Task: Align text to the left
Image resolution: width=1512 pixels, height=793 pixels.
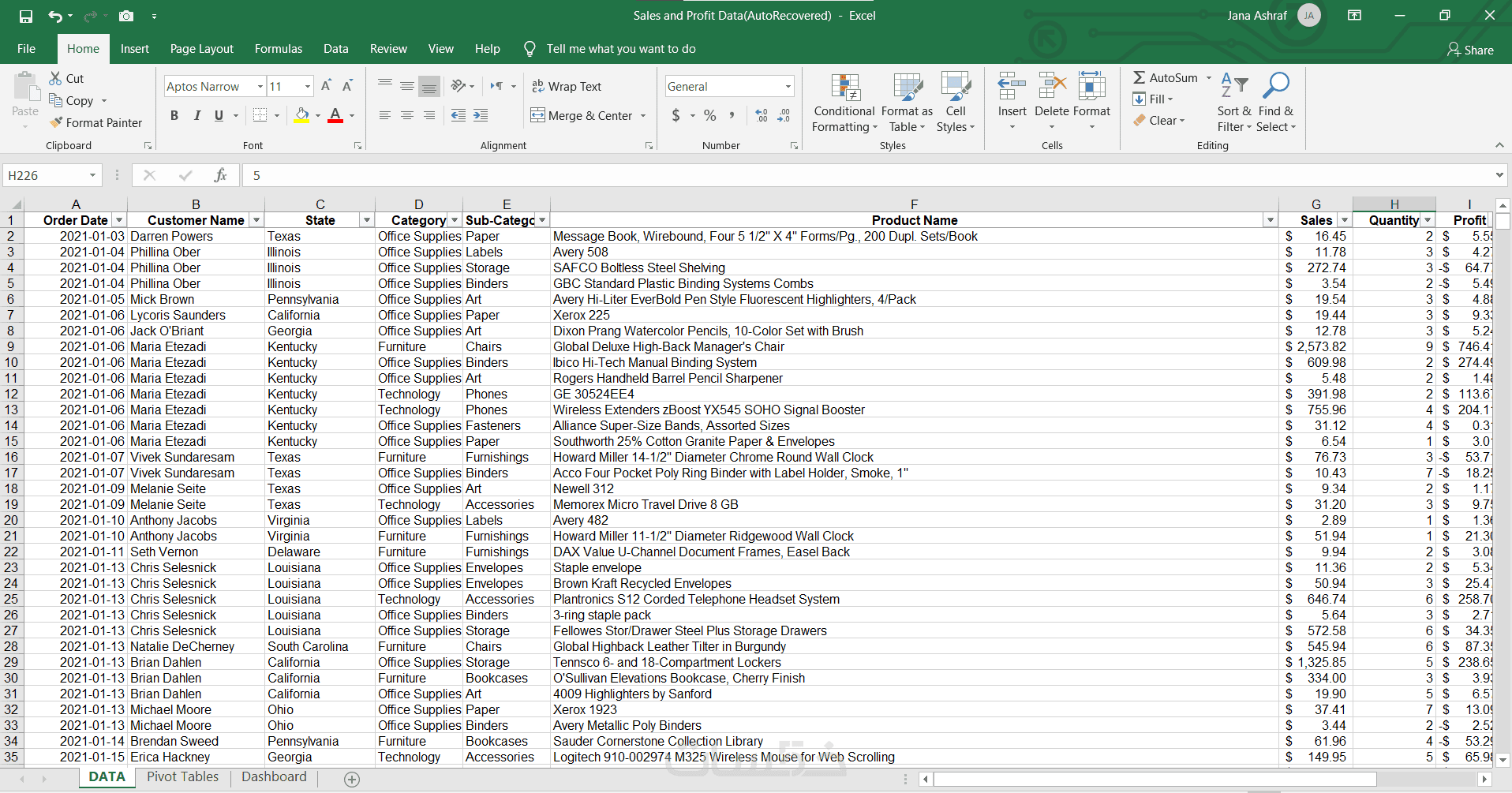Action: tap(385, 116)
